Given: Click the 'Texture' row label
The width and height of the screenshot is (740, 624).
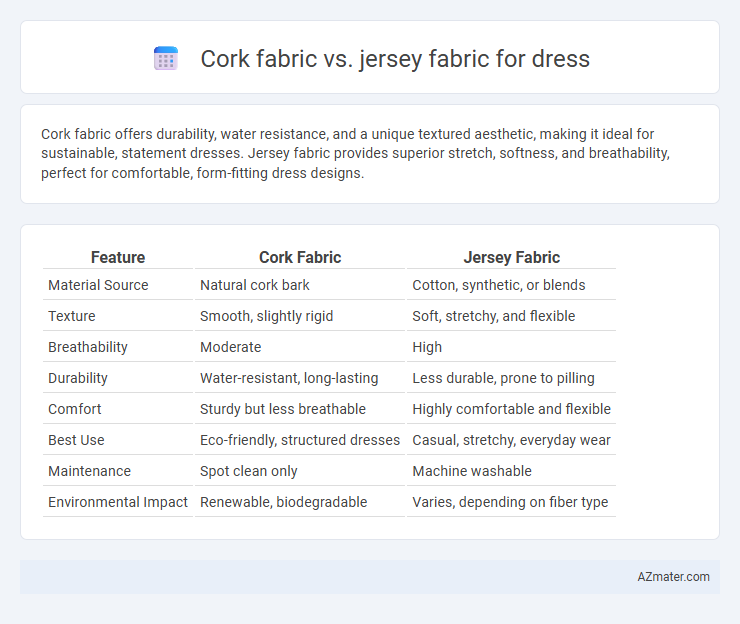Looking at the screenshot, I should (72, 316).
